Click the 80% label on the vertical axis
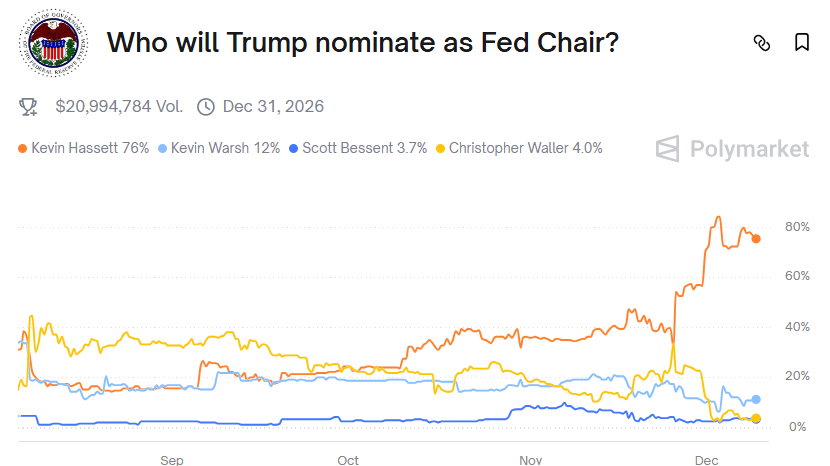The height and width of the screenshot is (466, 830). click(x=796, y=227)
